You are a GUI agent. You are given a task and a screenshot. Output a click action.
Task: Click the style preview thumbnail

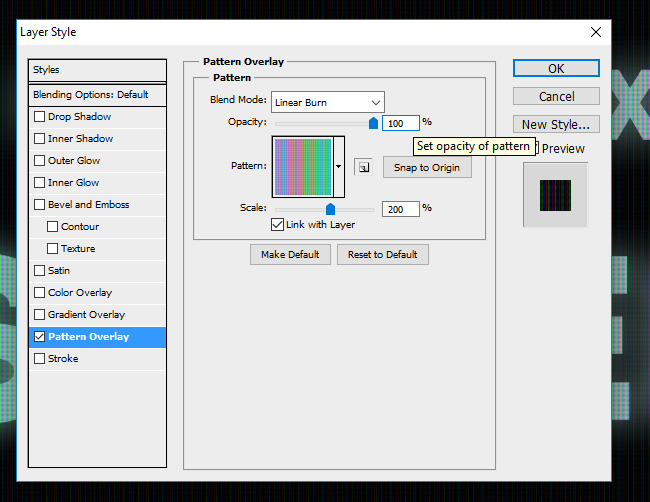(555, 195)
